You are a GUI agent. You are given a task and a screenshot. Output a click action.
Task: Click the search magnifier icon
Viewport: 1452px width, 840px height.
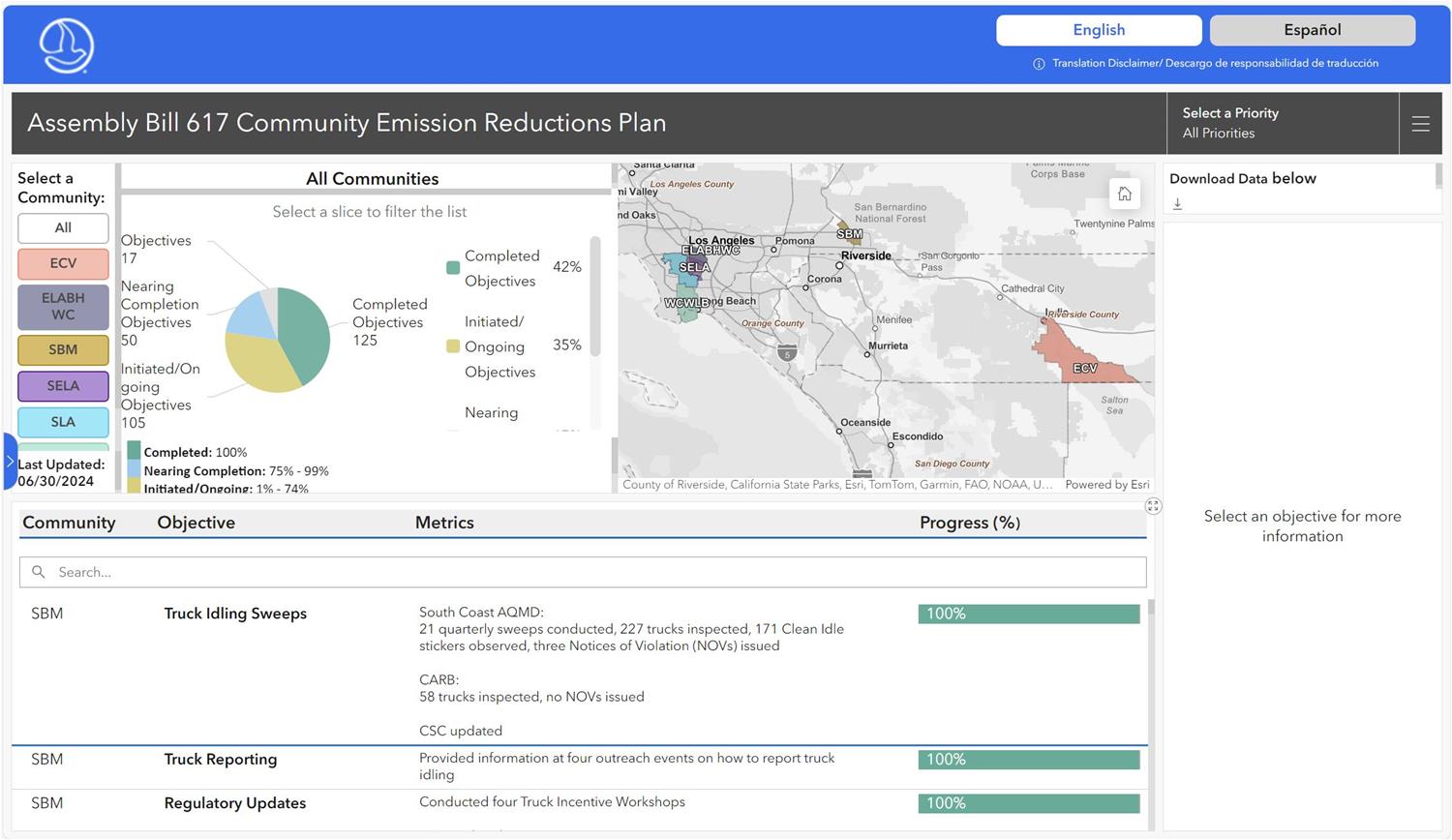[x=39, y=572]
